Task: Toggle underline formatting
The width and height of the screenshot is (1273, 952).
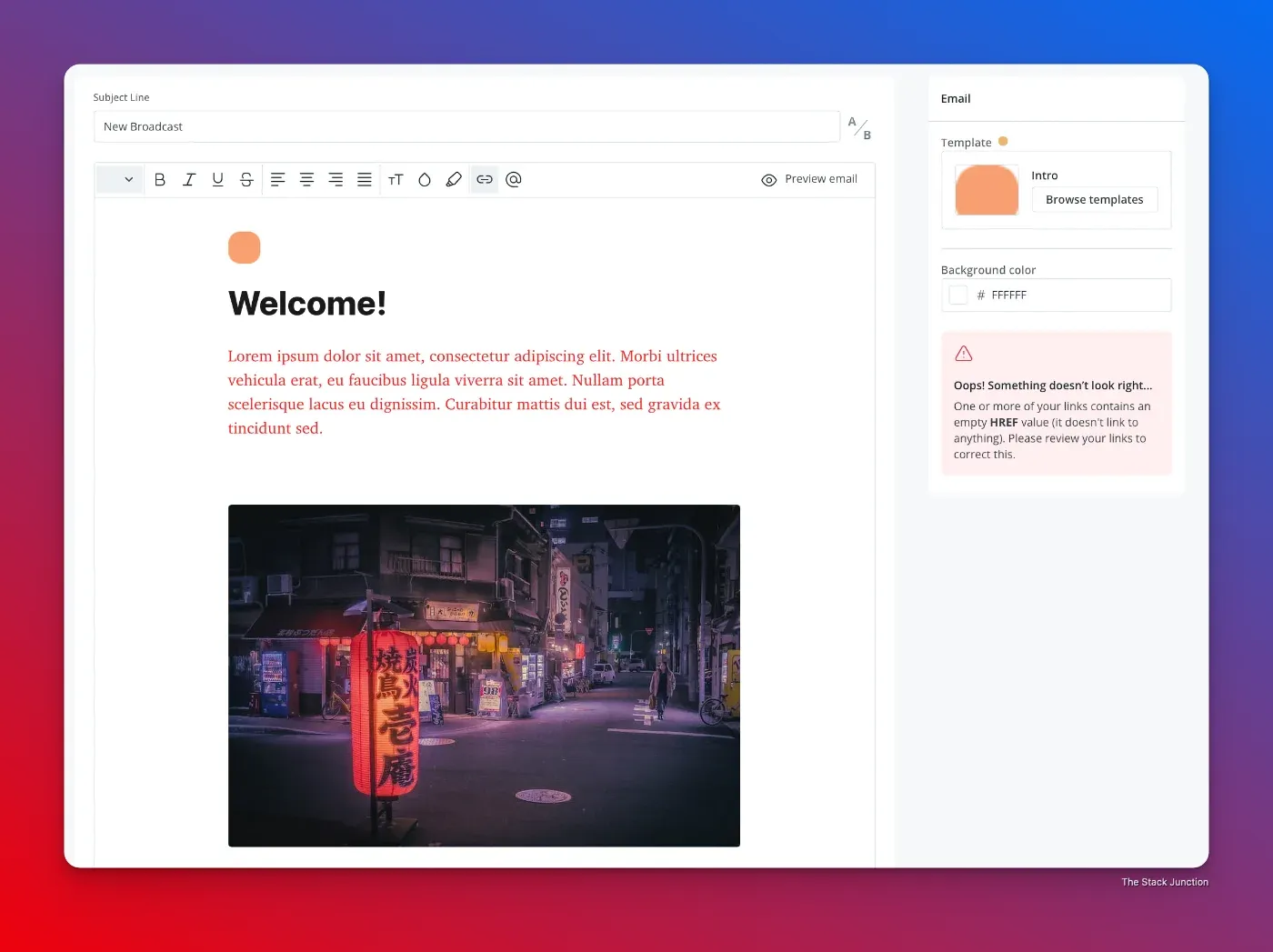Action: [218, 179]
